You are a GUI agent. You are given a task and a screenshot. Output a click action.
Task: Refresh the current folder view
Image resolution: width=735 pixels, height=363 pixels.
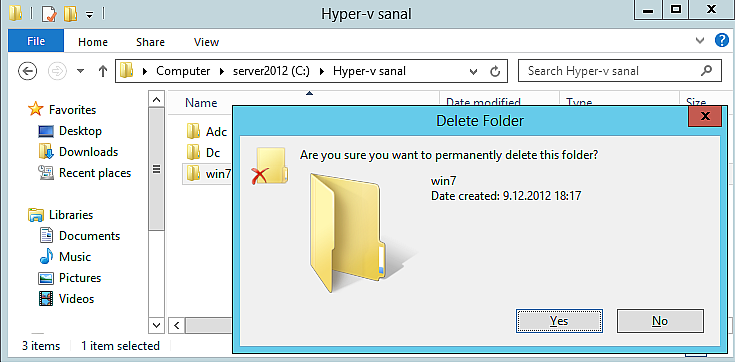pos(495,71)
